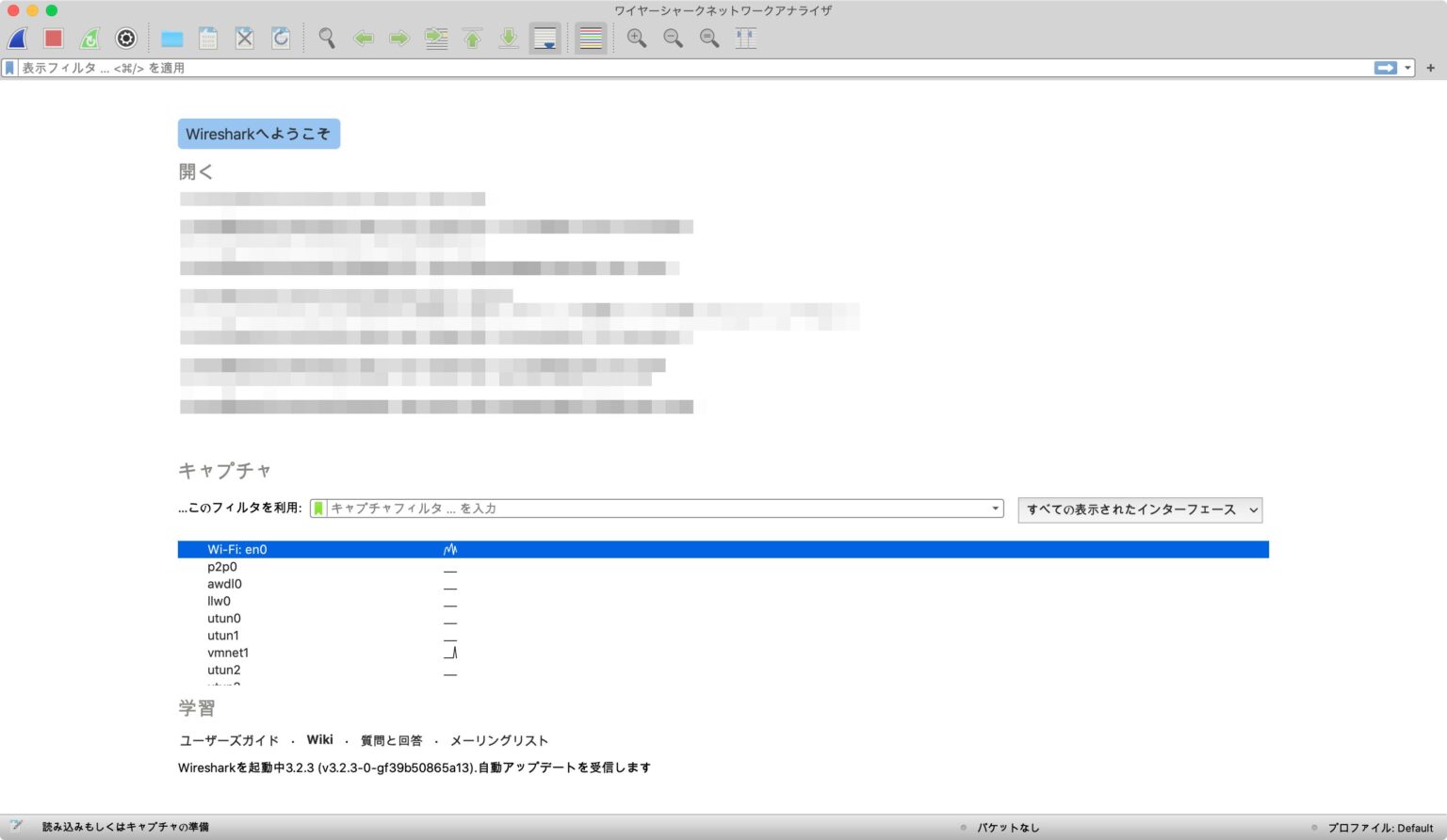Select utun1 interface
This screenshot has width=1447, height=840.
click(723, 636)
